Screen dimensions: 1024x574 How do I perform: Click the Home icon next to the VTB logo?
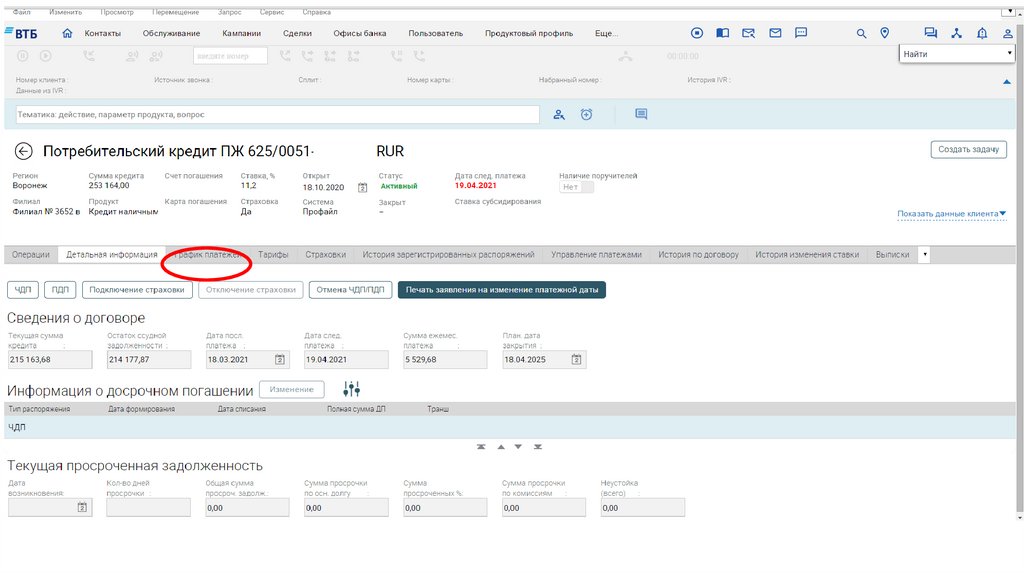[67, 33]
